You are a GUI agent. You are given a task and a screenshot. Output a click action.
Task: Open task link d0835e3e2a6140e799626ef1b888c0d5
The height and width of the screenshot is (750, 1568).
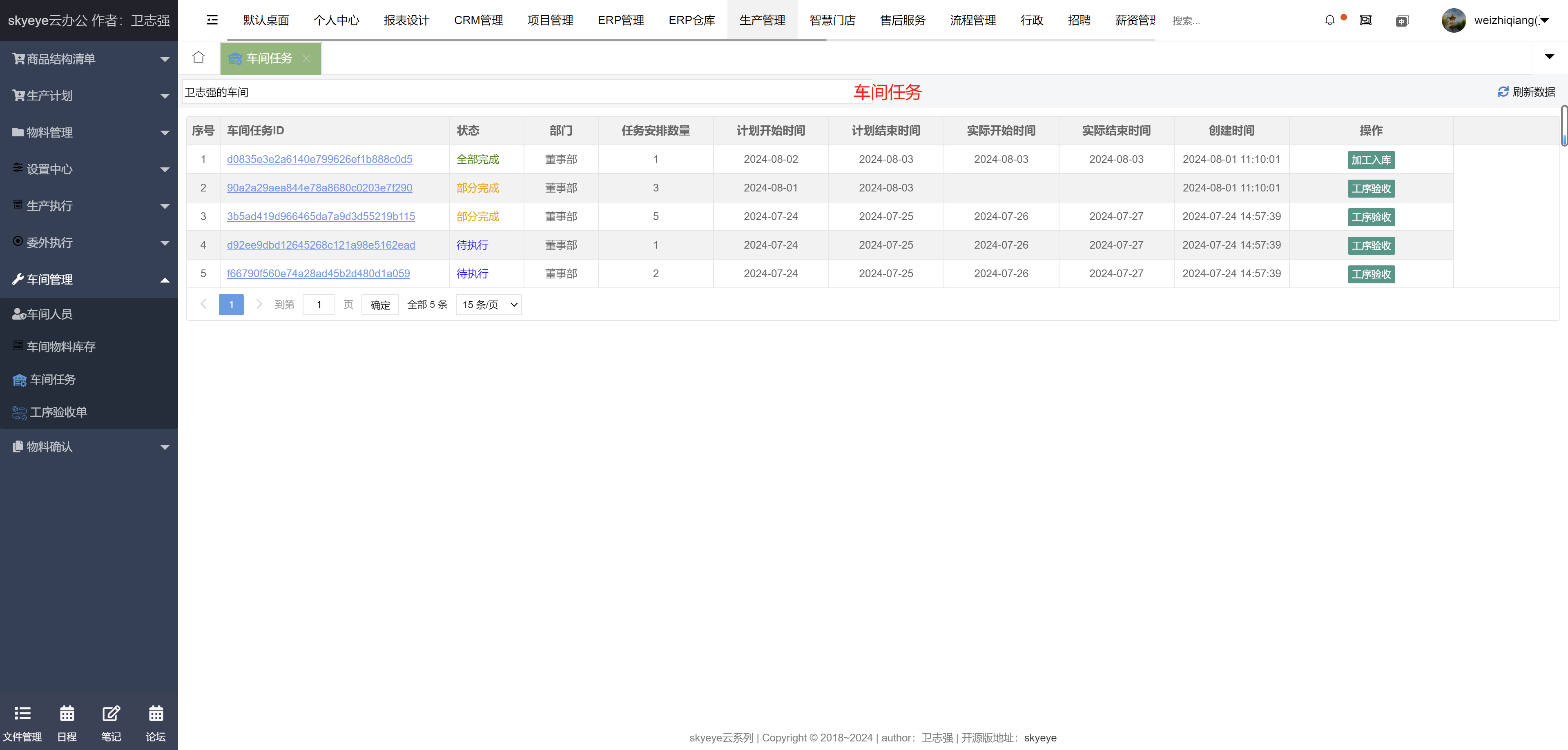(319, 159)
